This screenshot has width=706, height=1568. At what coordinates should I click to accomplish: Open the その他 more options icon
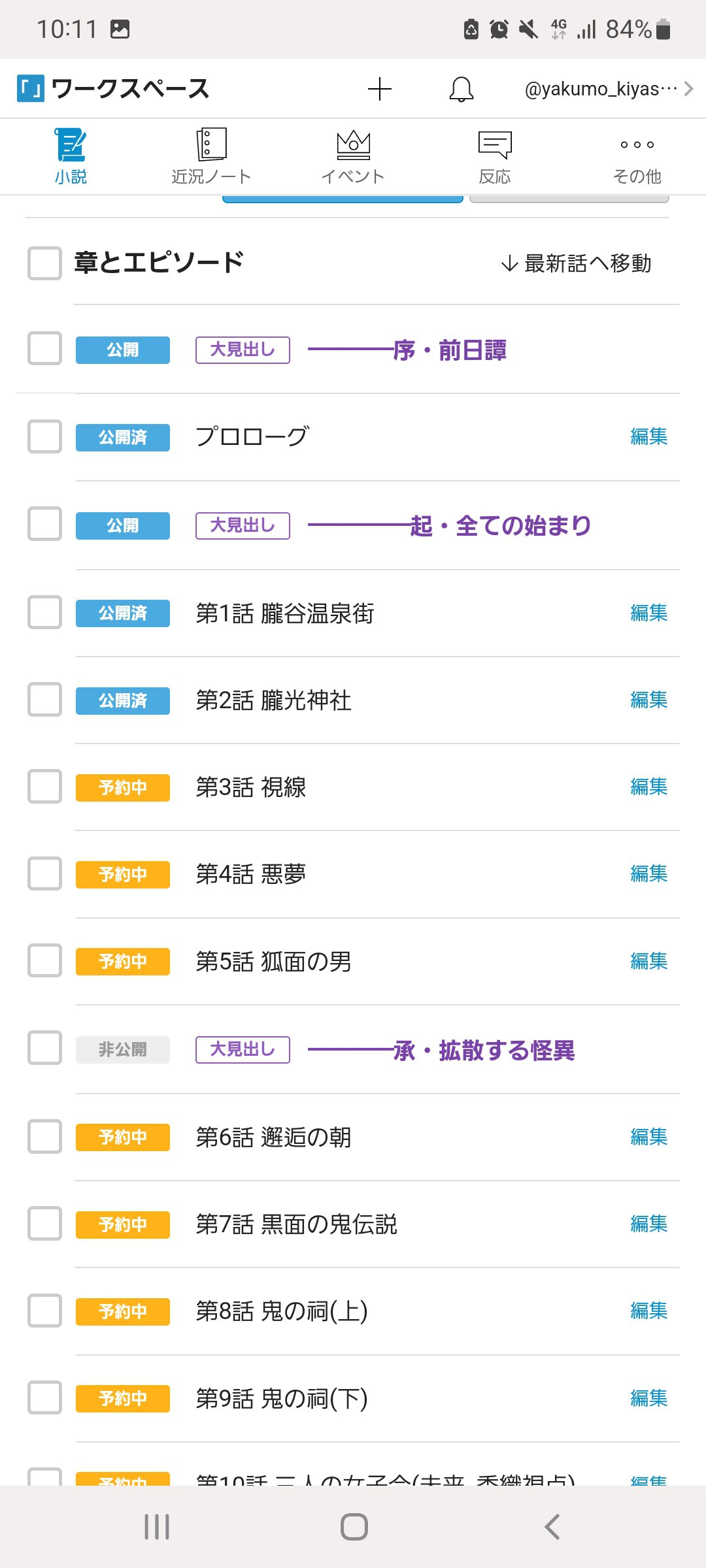tap(637, 144)
